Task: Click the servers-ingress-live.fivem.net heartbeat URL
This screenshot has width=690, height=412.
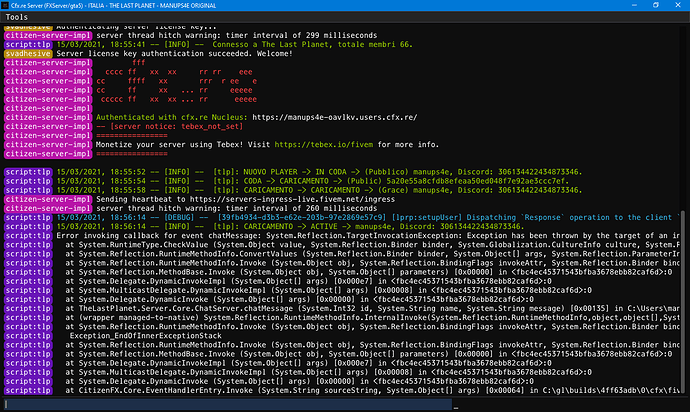Action: [292, 199]
